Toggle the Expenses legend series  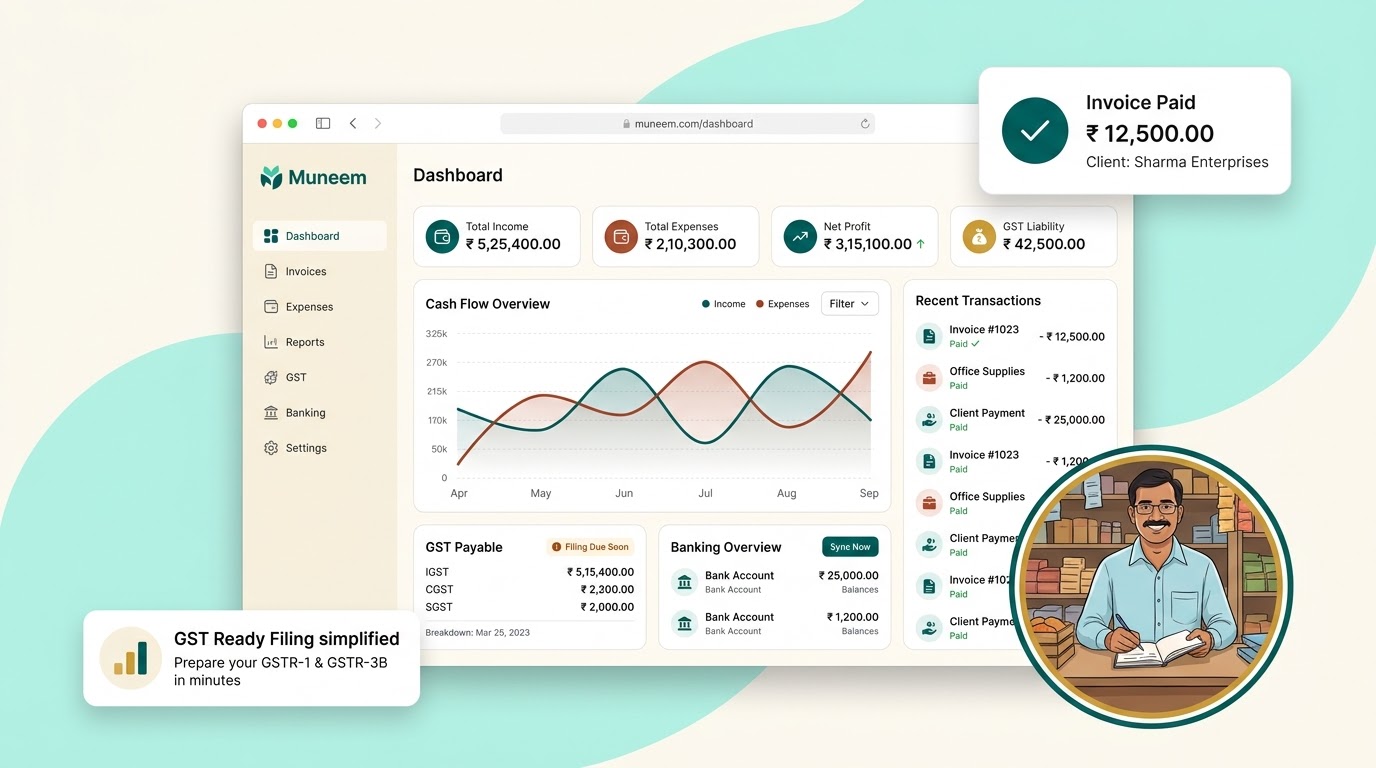[x=783, y=304]
